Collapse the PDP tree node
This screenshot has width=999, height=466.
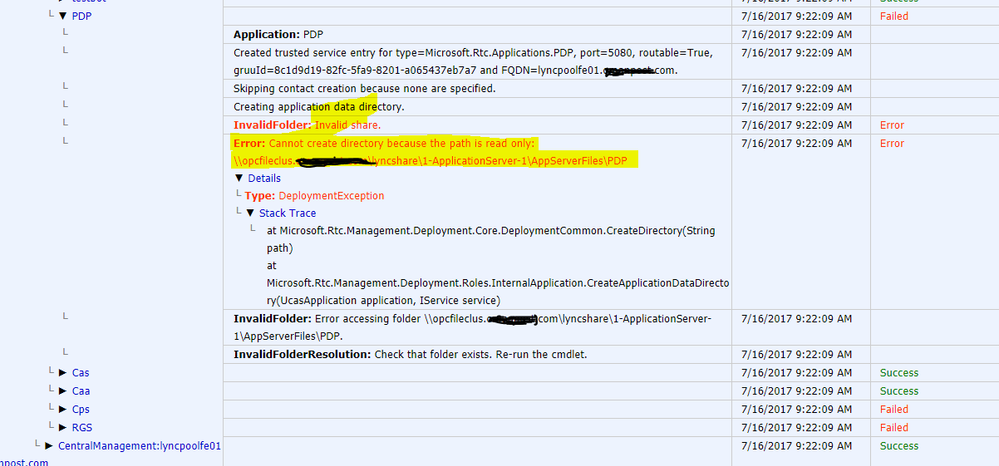pyautogui.click(x=62, y=17)
